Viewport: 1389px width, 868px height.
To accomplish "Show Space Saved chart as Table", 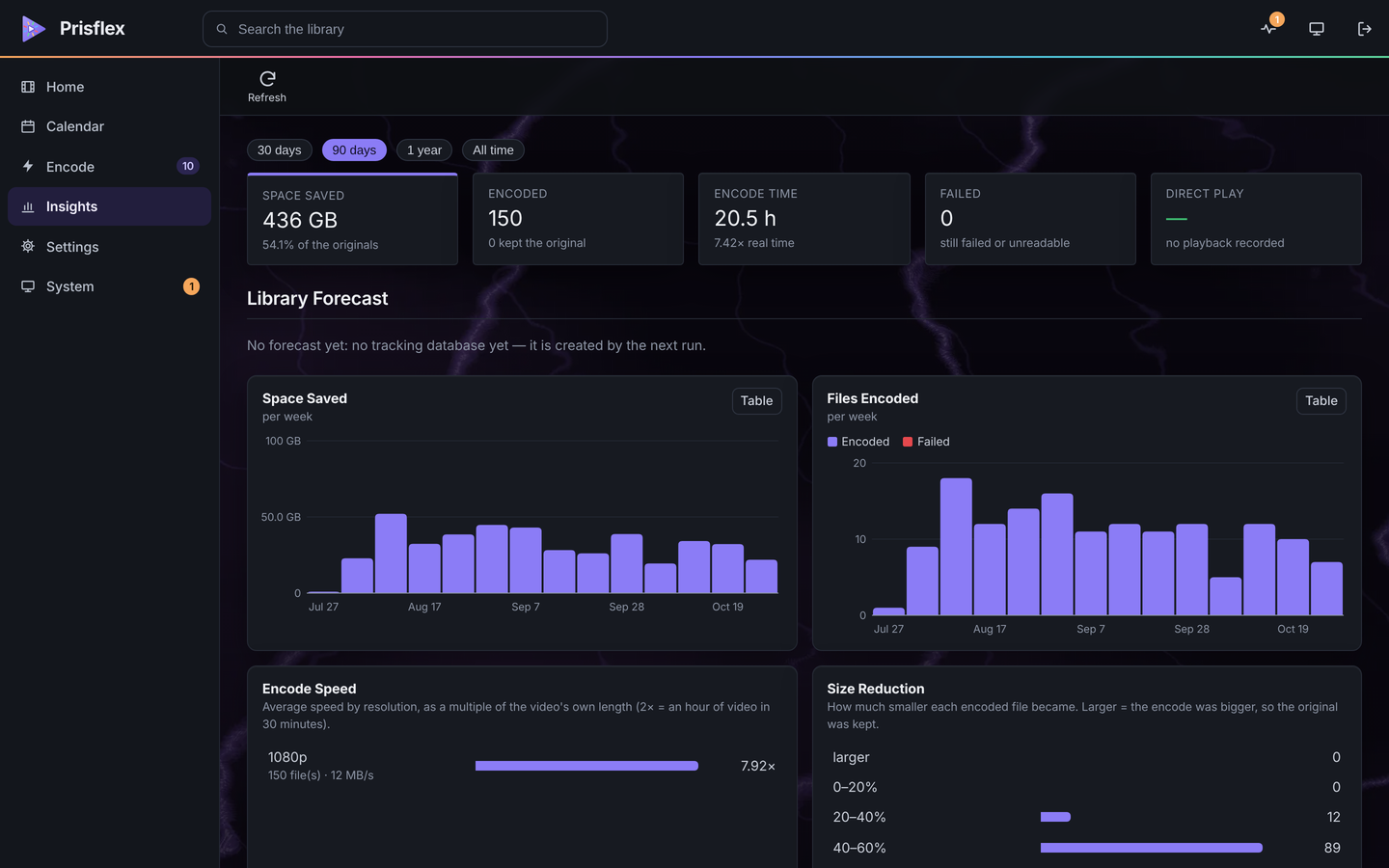I will (x=757, y=401).
